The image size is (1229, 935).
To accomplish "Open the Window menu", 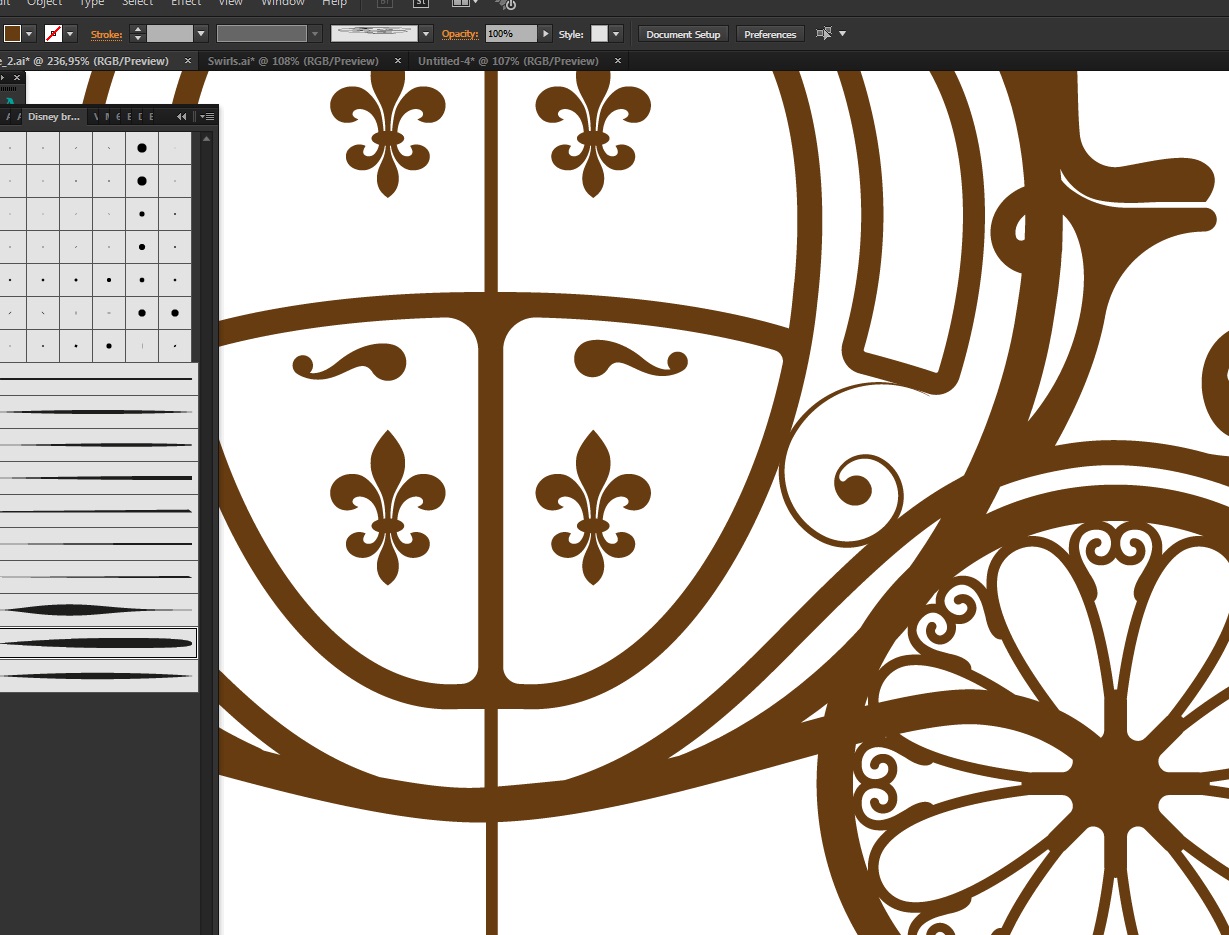I will [282, 3].
